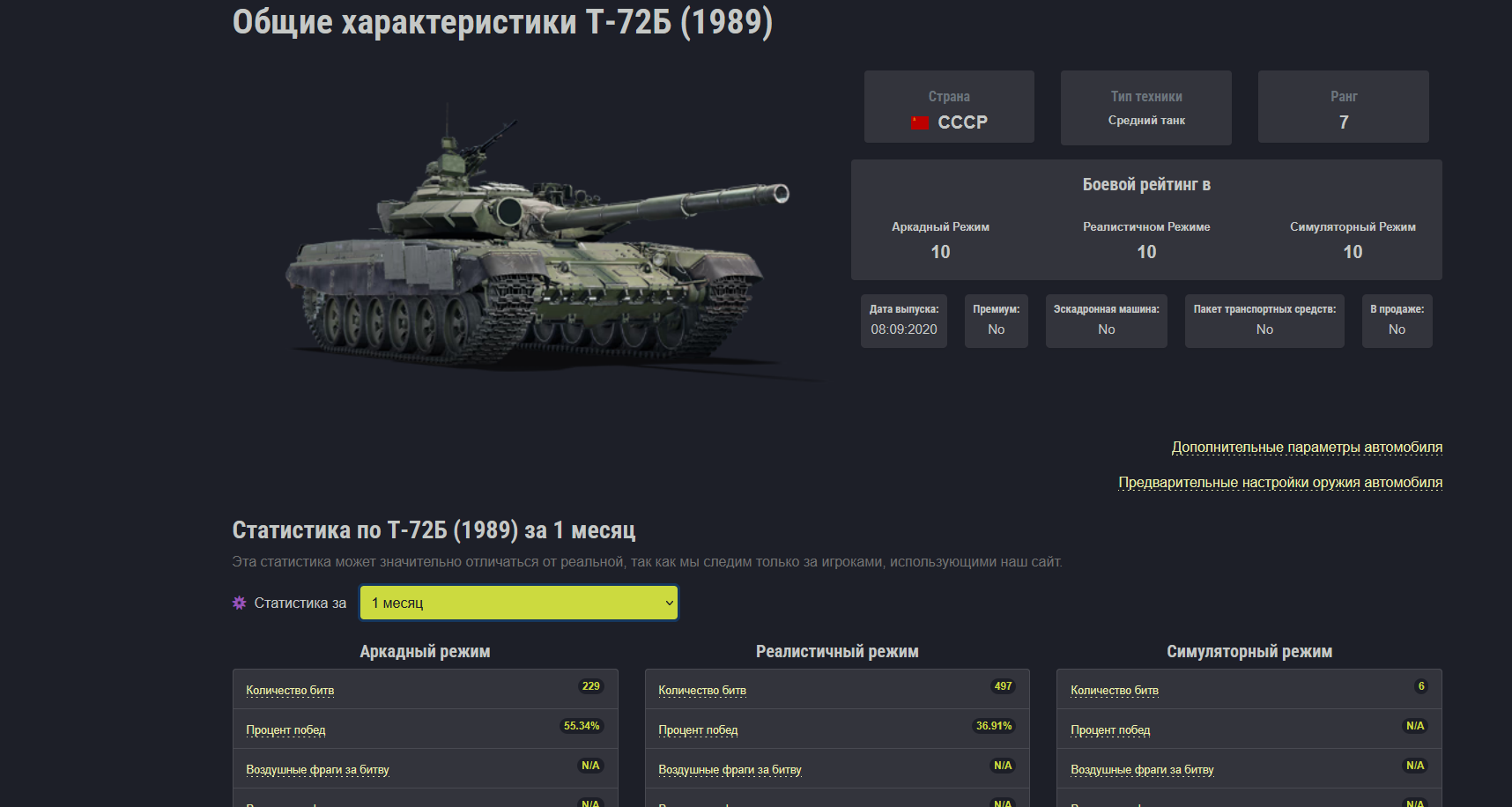Click the Процент побед label under Реалистичный режим
This screenshot has width=1512, height=807.
[x=698, y=729]
